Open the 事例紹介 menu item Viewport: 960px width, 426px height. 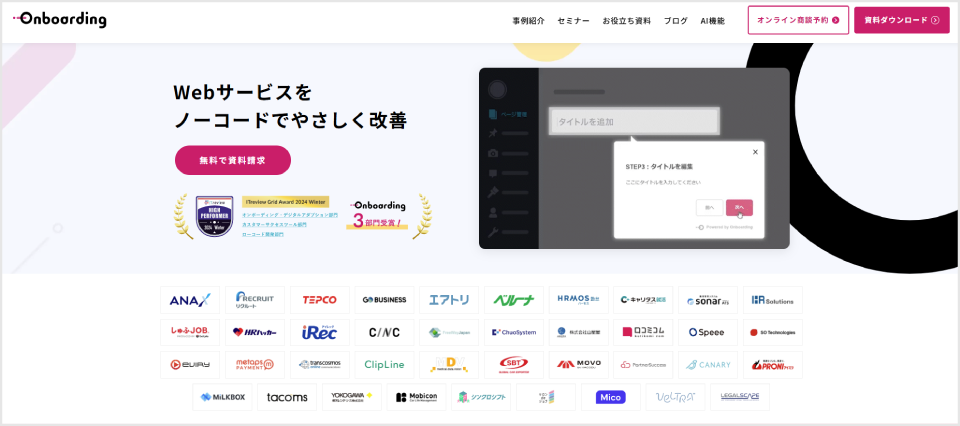(x=528, y=21)
